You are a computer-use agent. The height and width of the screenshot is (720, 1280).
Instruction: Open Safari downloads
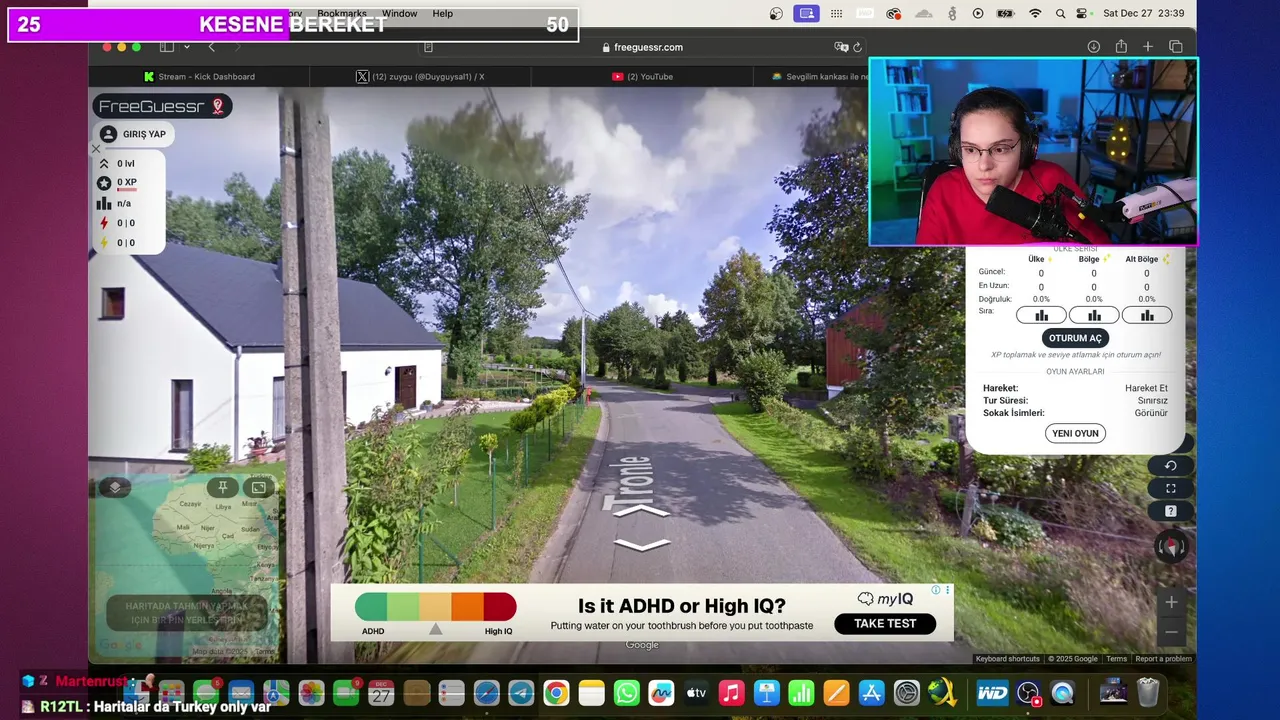[x=1094, y=47]
